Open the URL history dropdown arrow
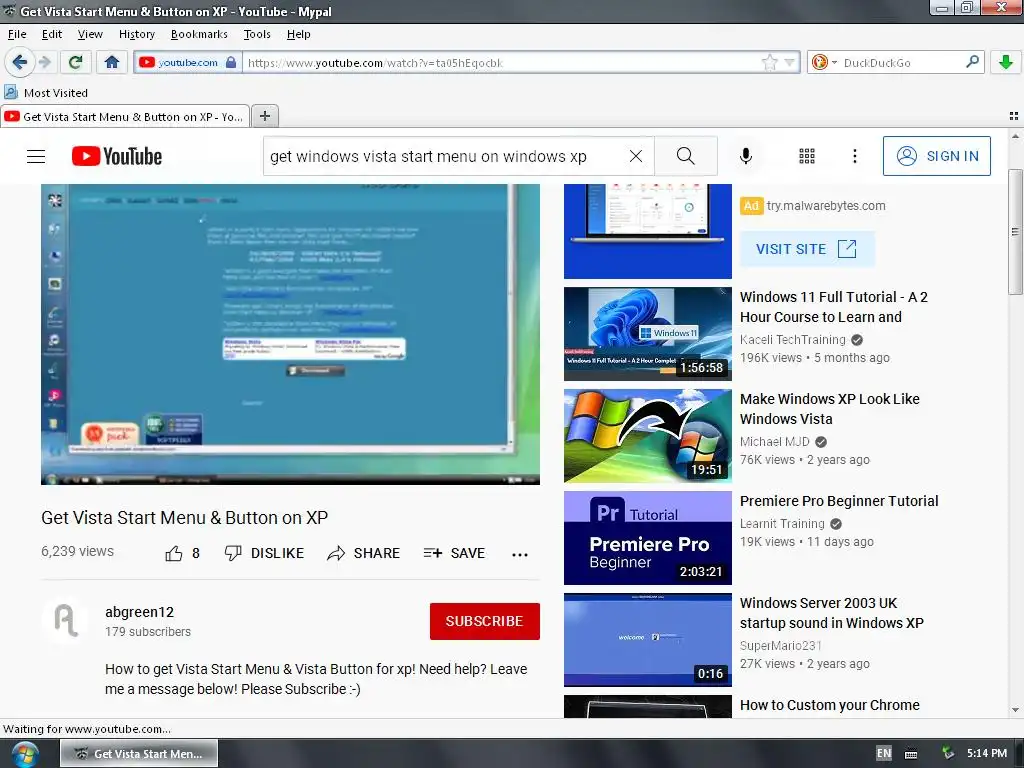 click(x=790, y=63)
